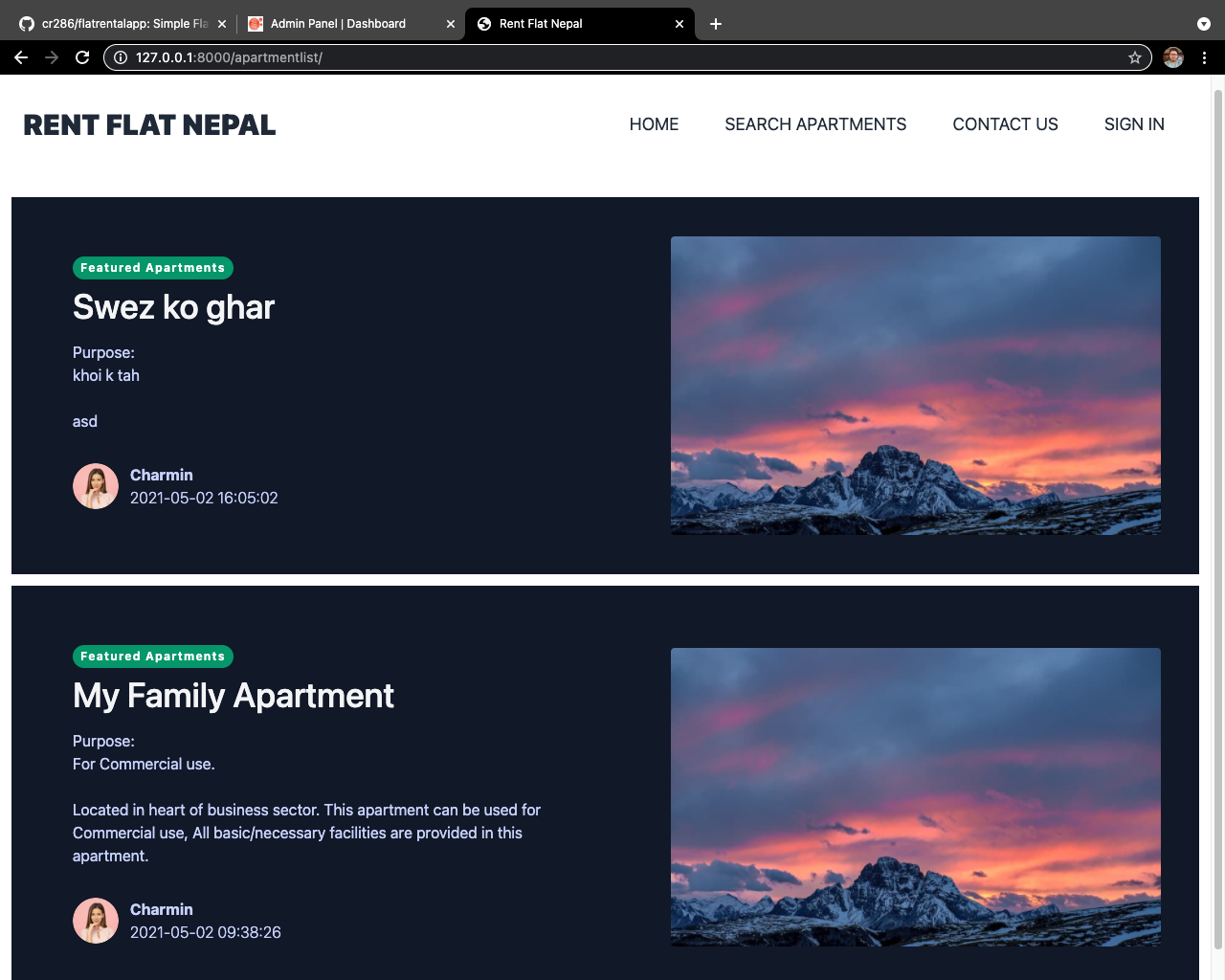Viewport: 1225px width, 980px height.
Task: Click the browser back arrow
Action: pyautogui.click(x=21, y=57)
